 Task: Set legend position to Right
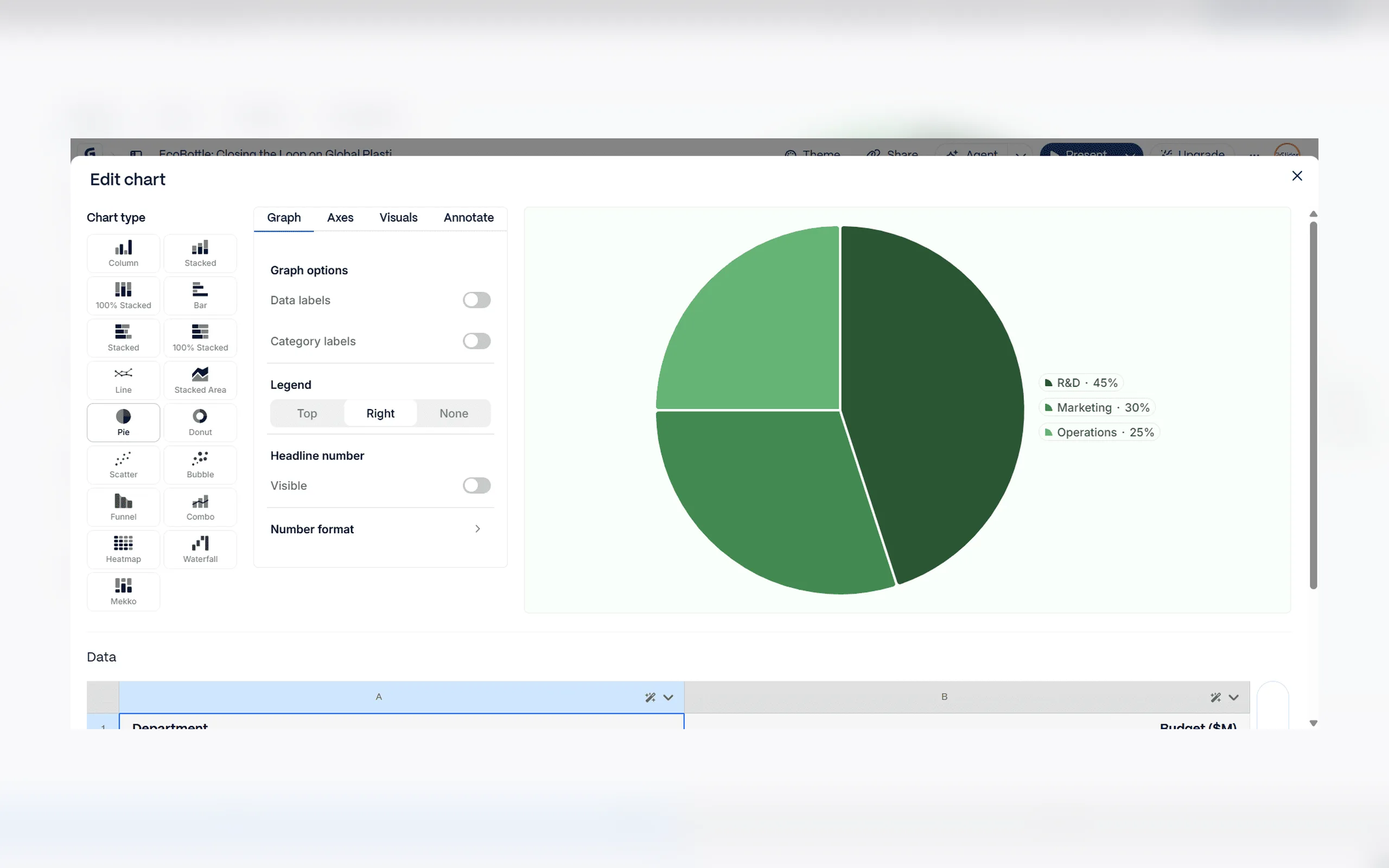(x=380, y=413)
